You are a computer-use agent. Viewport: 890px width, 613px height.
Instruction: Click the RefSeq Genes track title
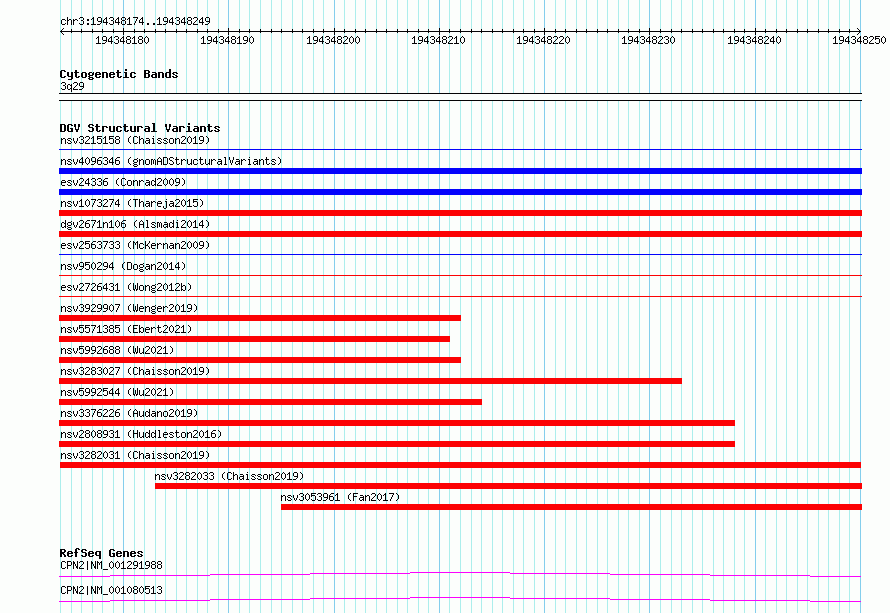(101, 553)
